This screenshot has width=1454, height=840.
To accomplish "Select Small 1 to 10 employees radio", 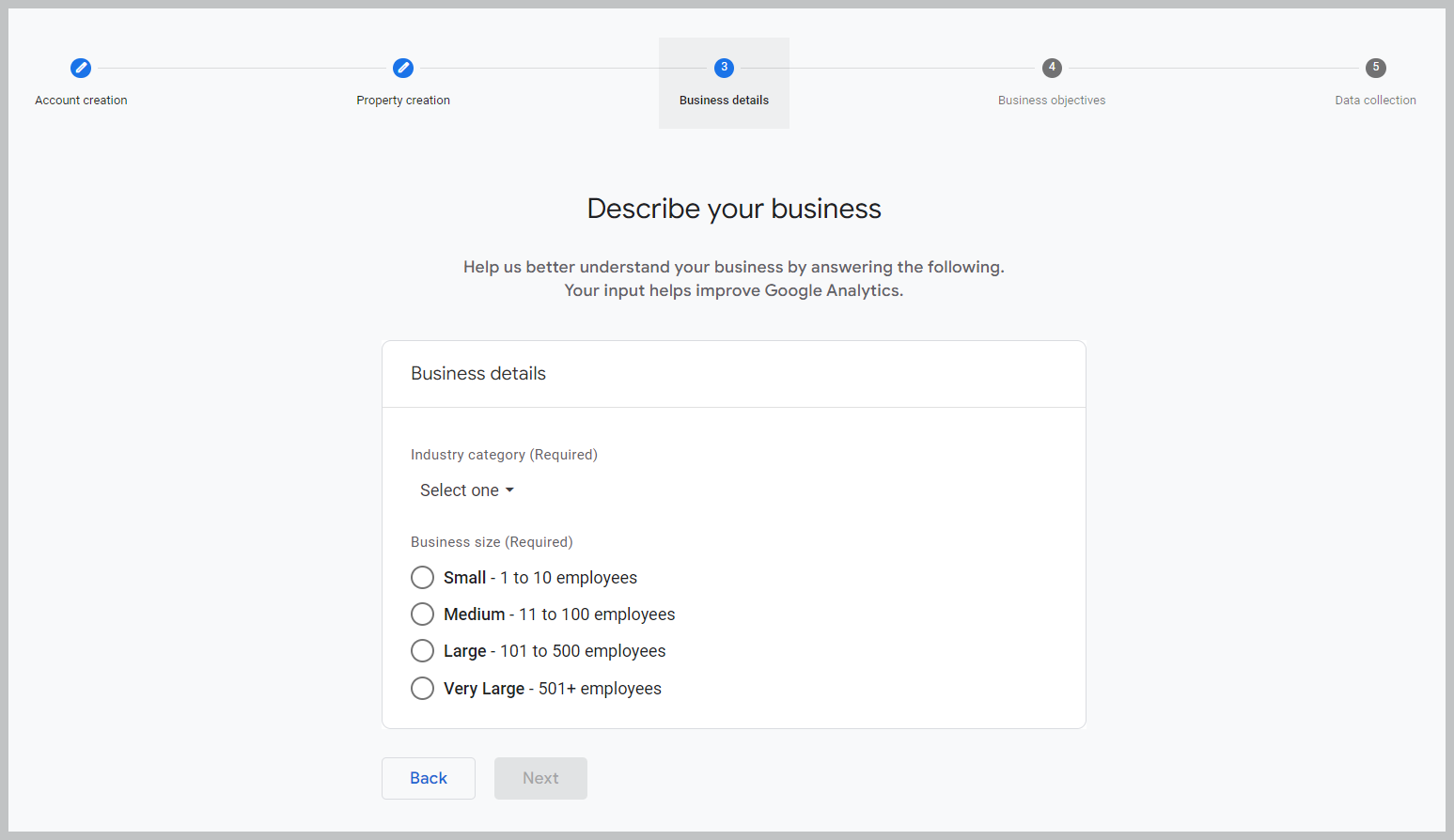I will pyautogui.click(x=423, y=577).
